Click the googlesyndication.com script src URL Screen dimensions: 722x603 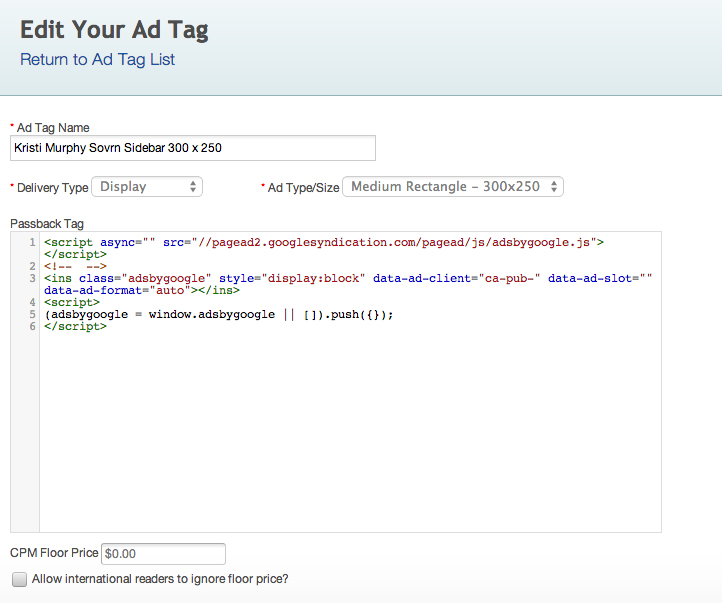394,242
